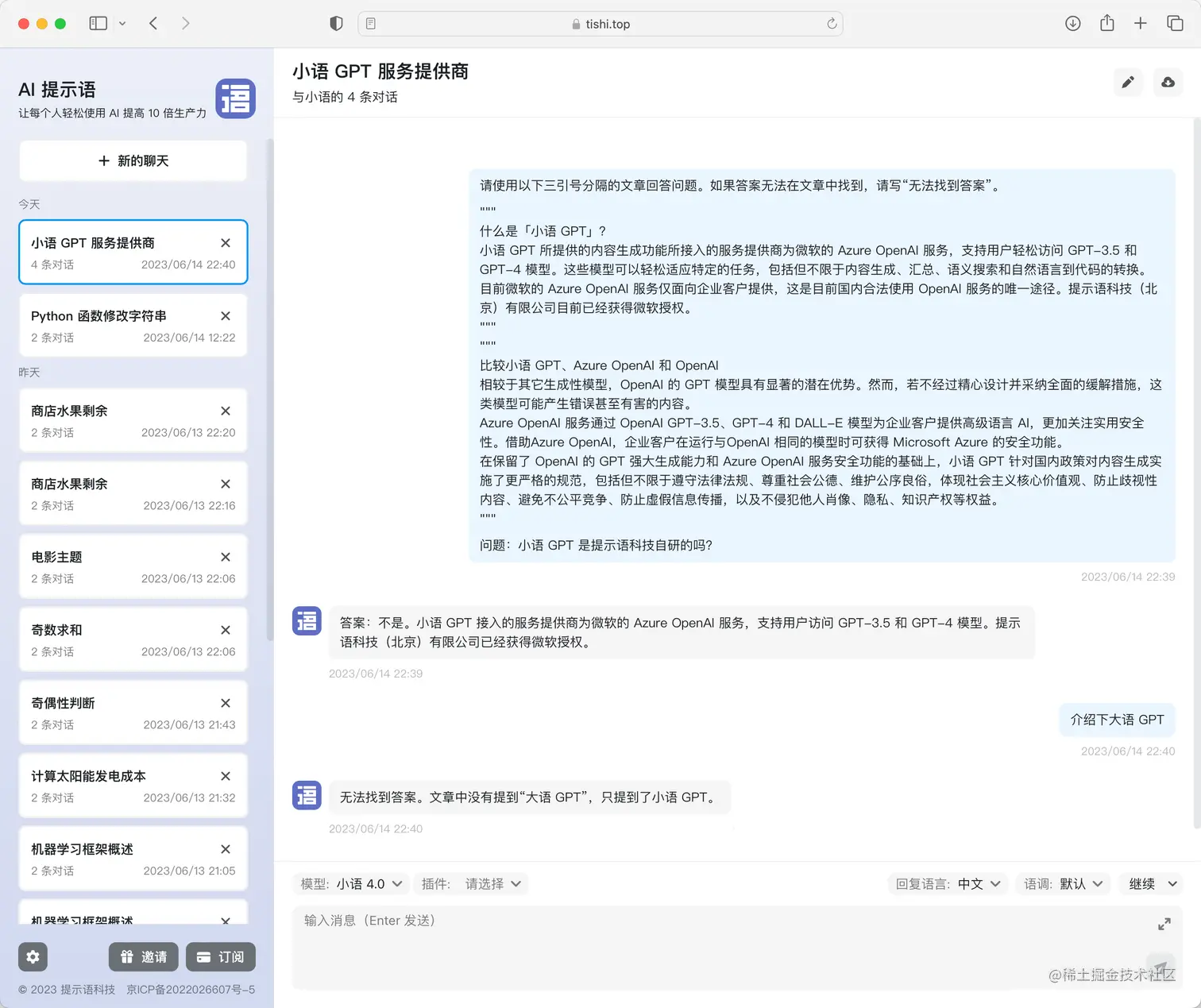Open the 继续 dropdown

click(1152, 884)
